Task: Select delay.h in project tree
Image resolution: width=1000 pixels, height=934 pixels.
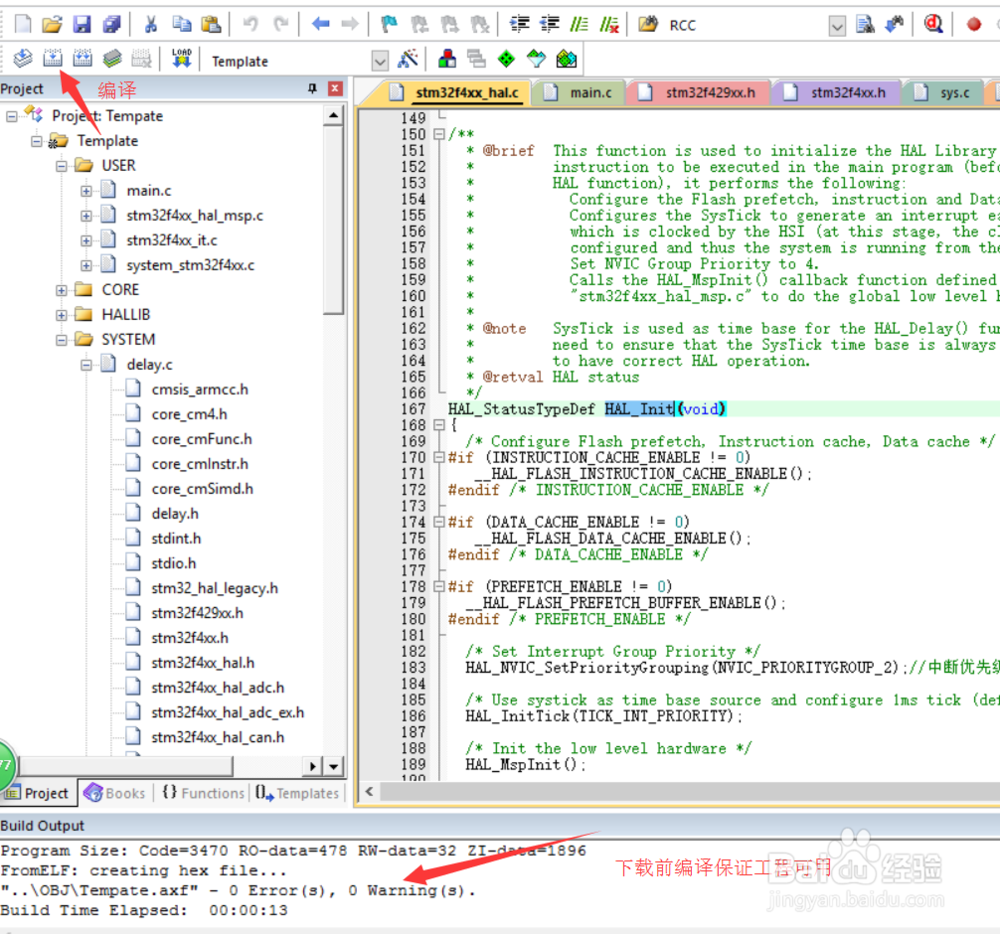Action: [x=175, y=514]
